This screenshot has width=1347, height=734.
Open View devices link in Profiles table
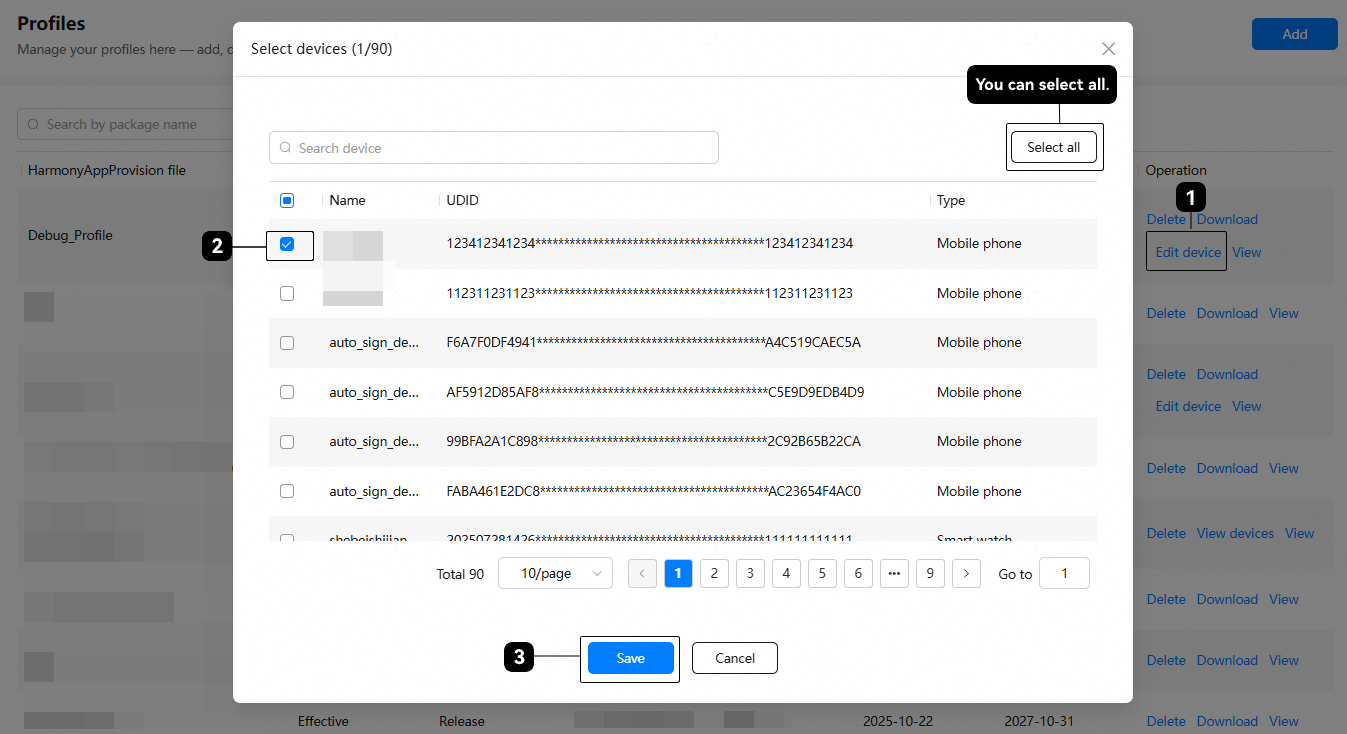pos(1235,533)
